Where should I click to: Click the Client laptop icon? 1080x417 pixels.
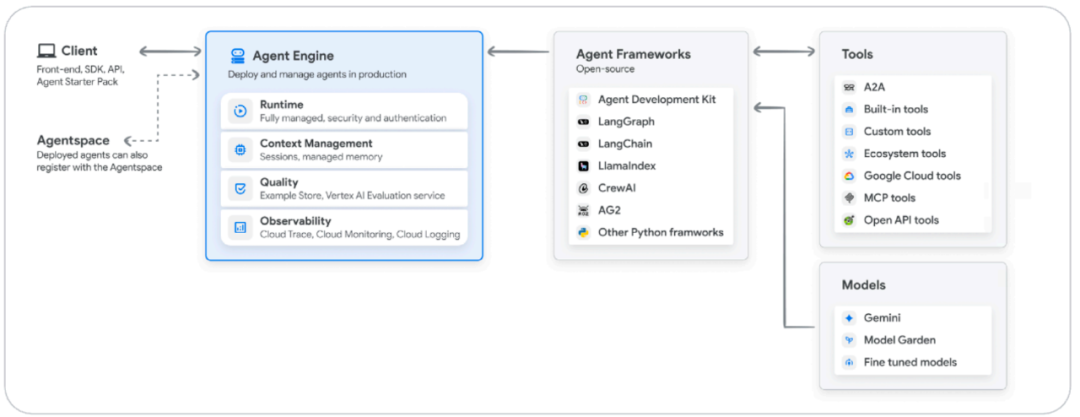(x=46, y=50)
